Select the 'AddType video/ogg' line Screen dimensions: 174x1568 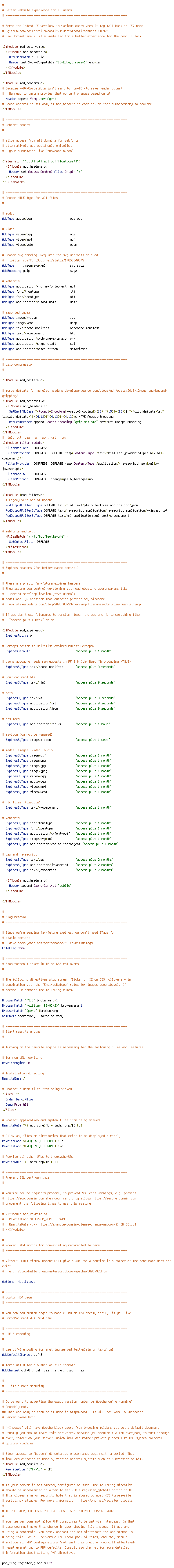click(x=39, y=234)
